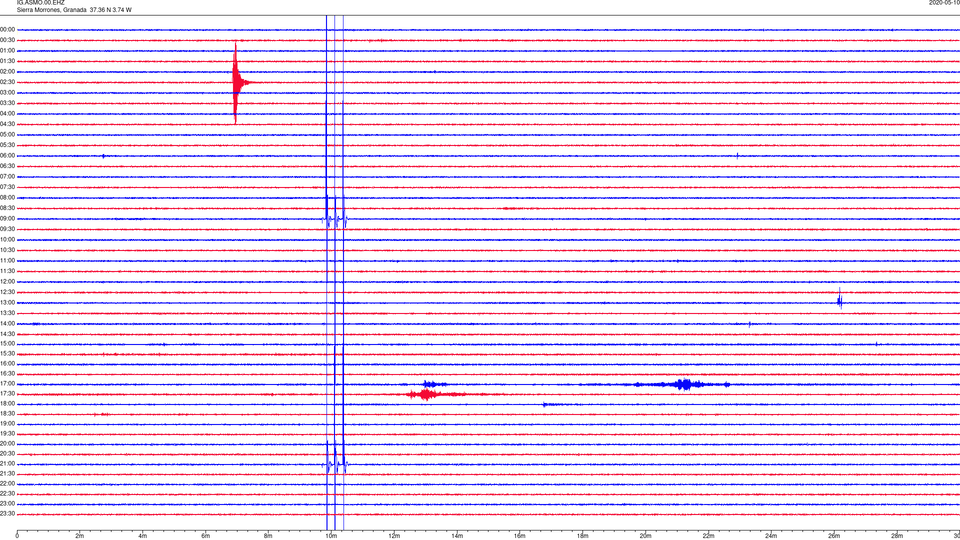Click the 11:00 time label
The image size is (960, 540).
tap(7, 261)
